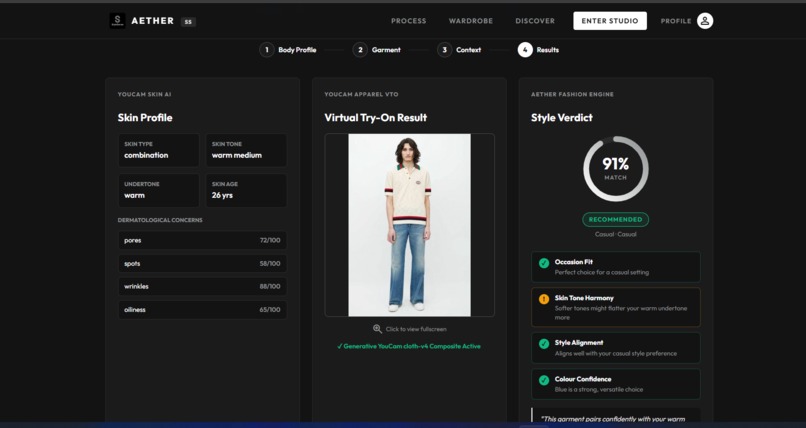
Task: Click the Virtual Try-On Result heading
Action: point(376,118)
